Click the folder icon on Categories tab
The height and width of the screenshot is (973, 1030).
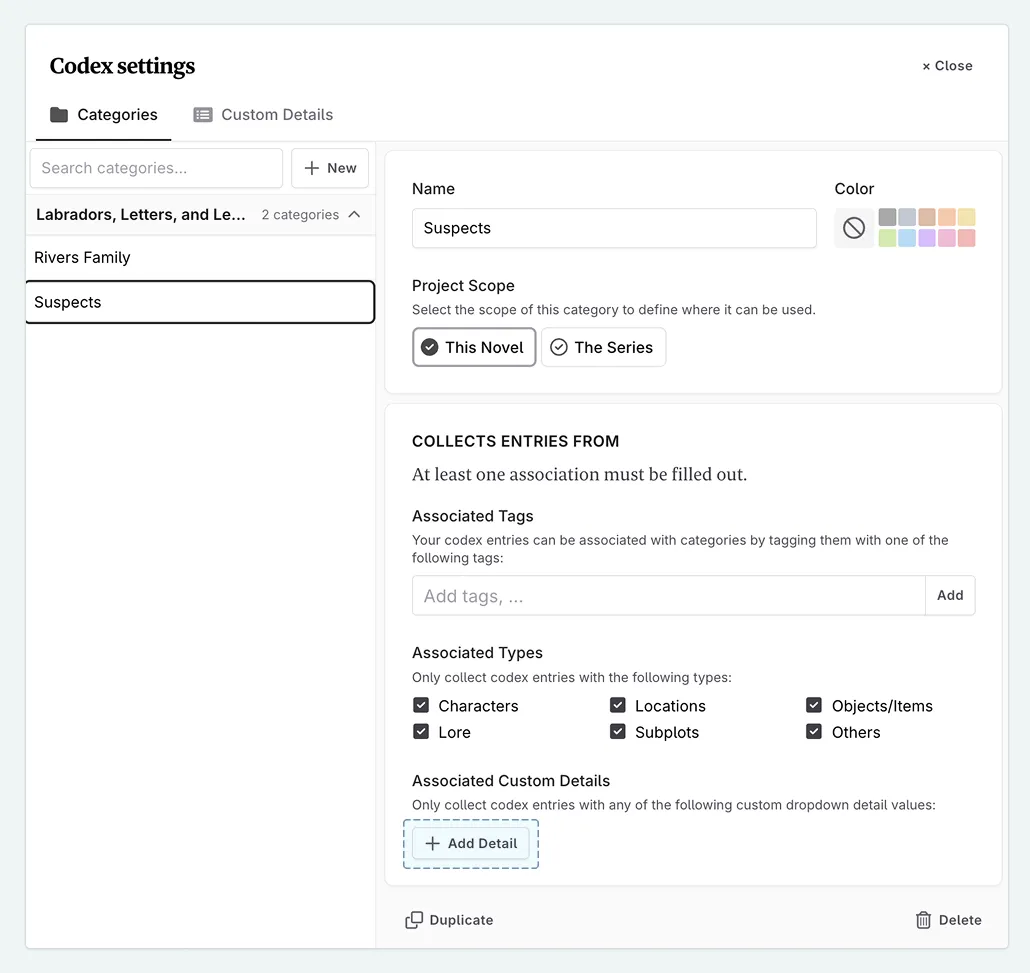[x=59, y=115]
